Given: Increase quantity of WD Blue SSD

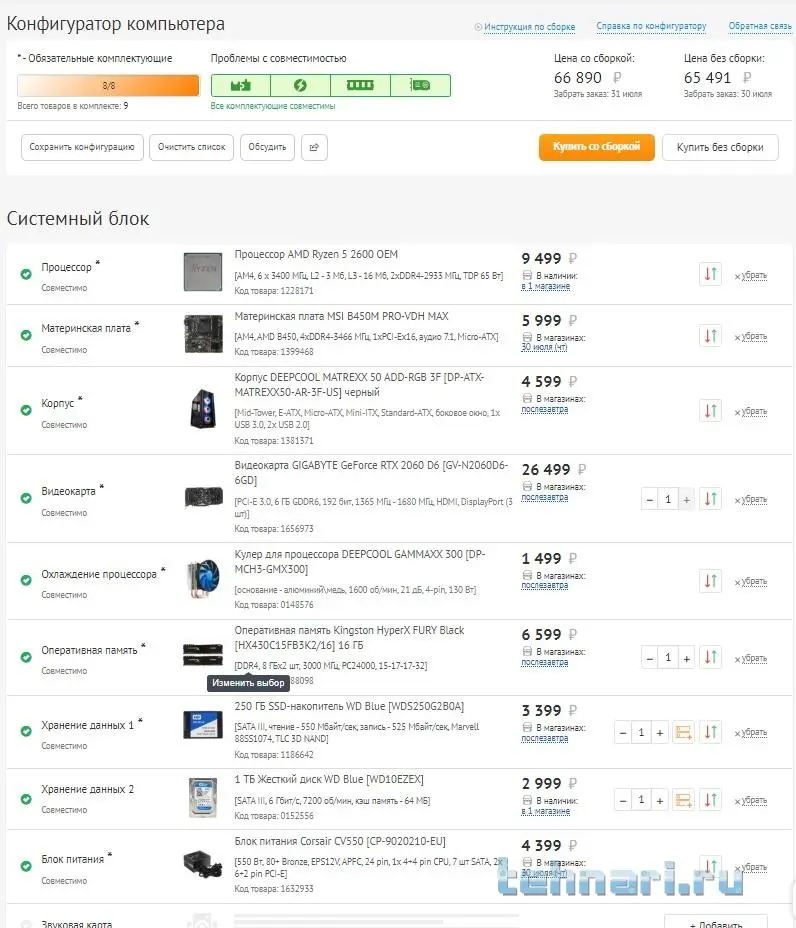Looking at the screenshot, I should [660, 733].
